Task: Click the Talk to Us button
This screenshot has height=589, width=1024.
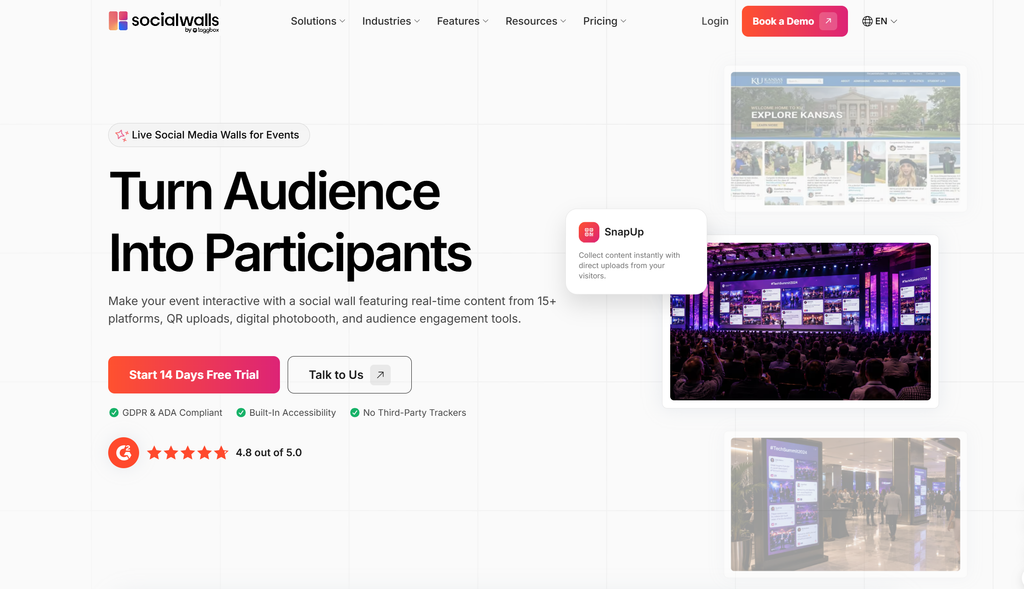Action: (x=349, y=375)
